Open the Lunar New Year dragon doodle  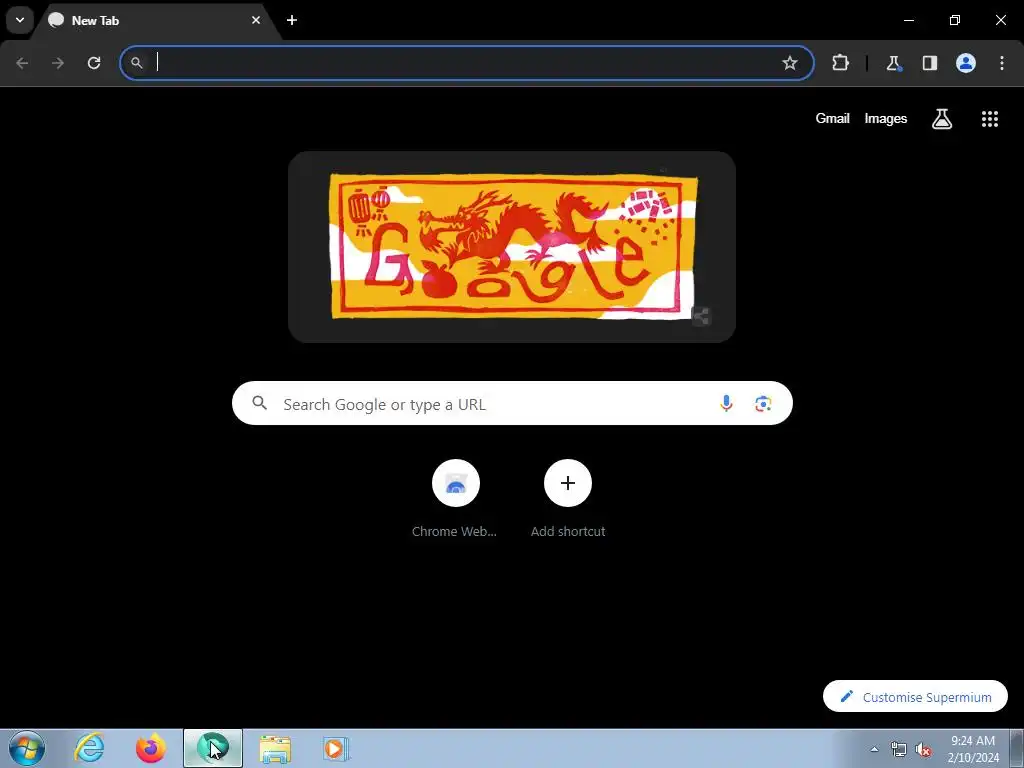(513, 246)
